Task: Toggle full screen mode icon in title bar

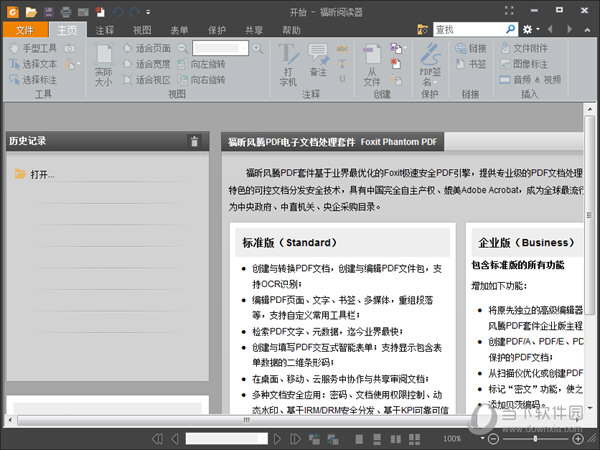Action: 509,11
